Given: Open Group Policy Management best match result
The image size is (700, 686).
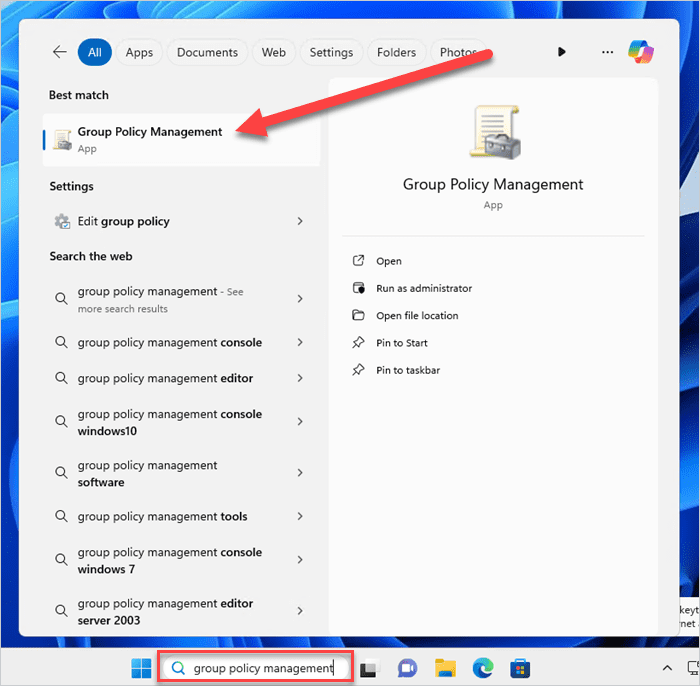Looking at the screenshot, I should click(181, 140).
